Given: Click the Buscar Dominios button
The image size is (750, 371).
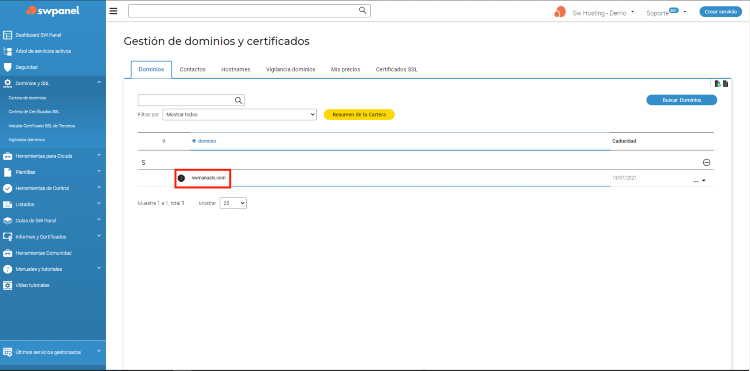Looking at the screenshot, I should pos(682,100).
